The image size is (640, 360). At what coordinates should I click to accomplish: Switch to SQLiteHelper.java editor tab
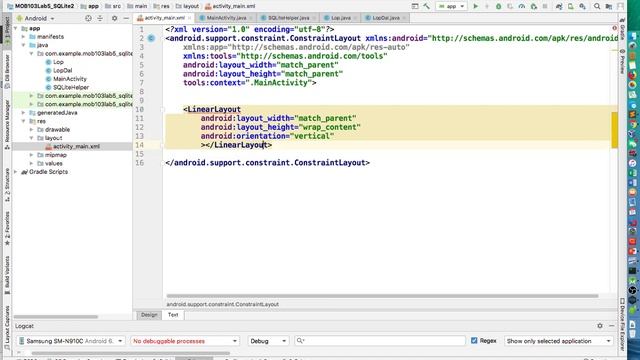tap(288, 18)
